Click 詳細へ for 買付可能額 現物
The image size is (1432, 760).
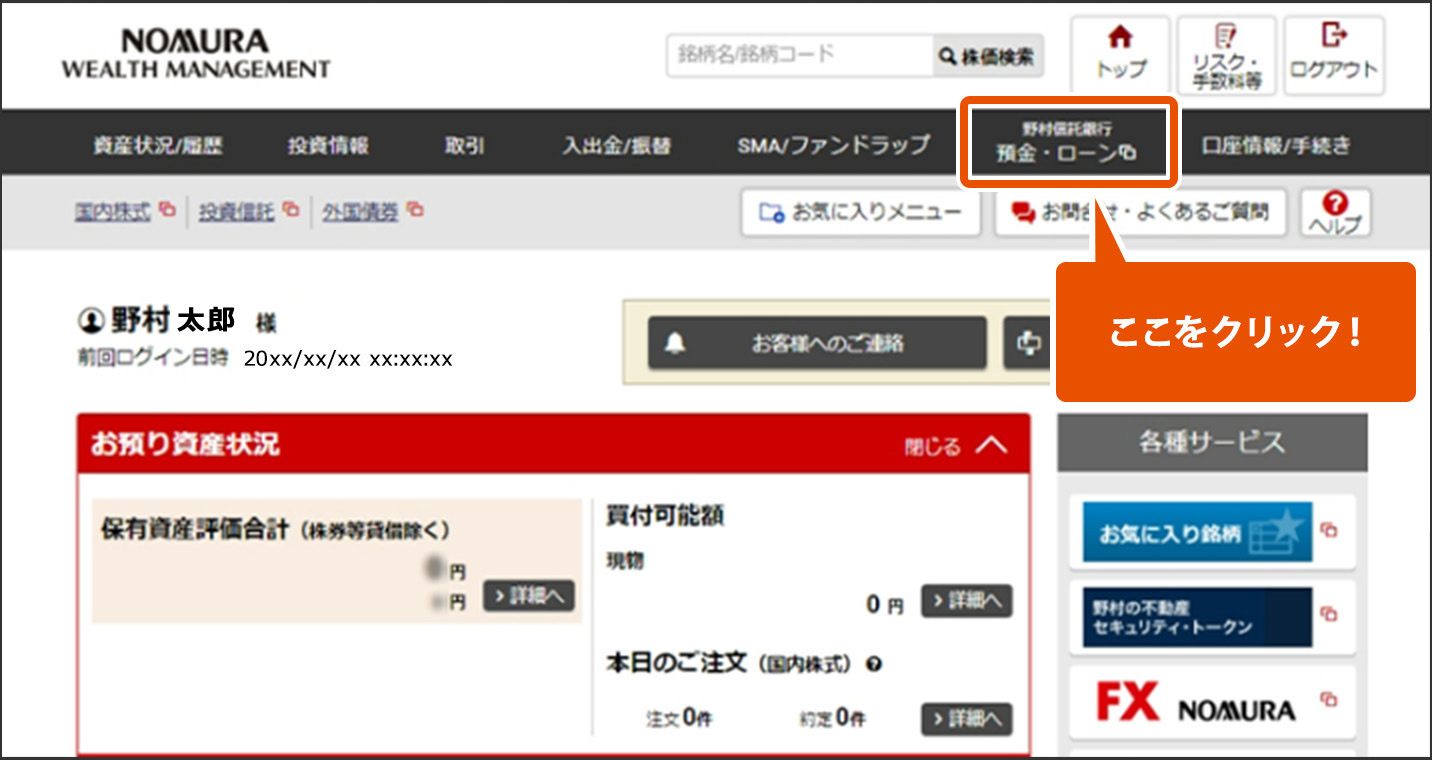967,602
